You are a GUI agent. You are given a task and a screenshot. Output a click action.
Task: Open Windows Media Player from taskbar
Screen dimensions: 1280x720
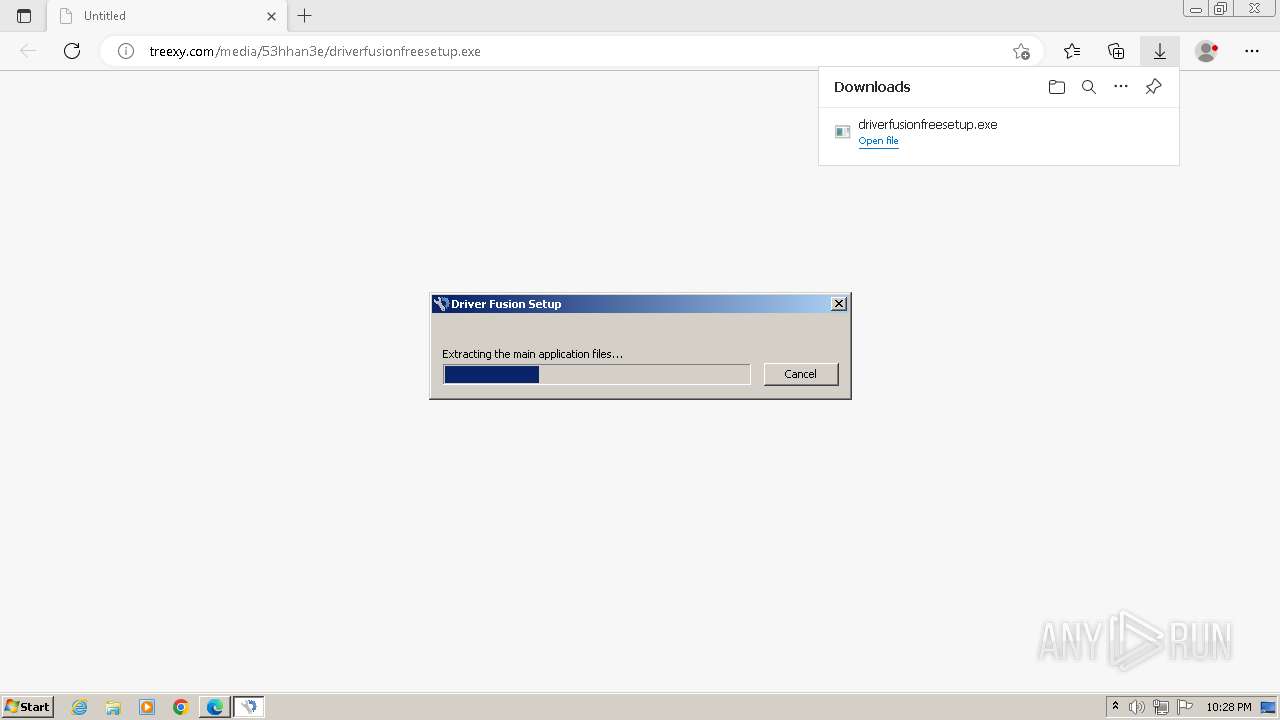147,707
